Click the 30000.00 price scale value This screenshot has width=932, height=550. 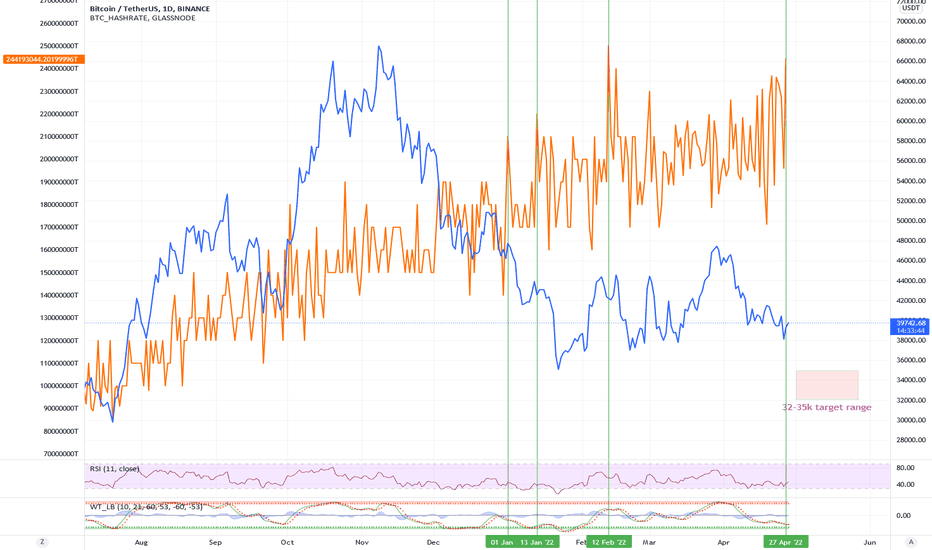pos(911,420)
